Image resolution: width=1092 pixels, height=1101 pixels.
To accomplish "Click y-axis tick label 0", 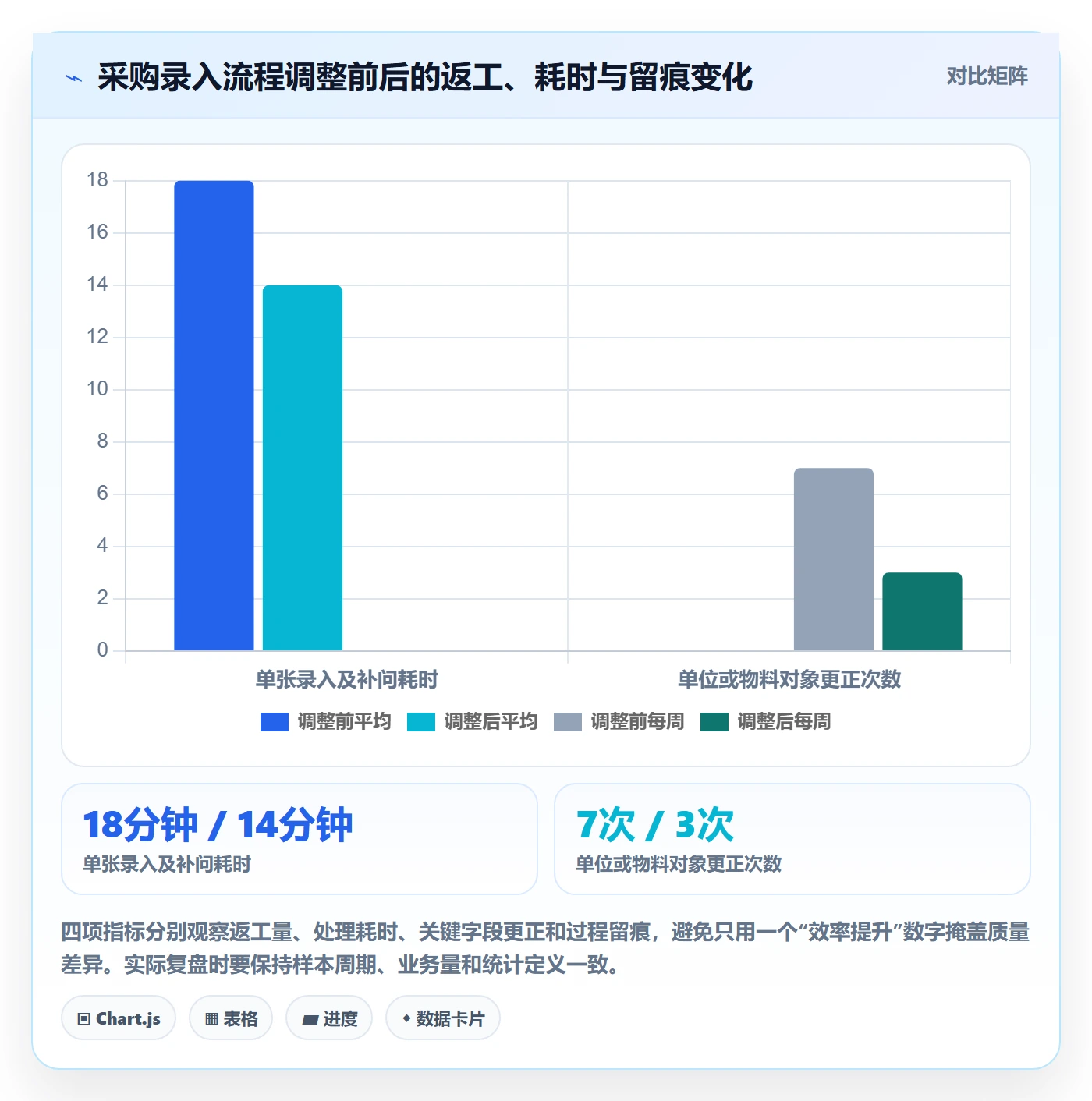I will point(102,650).
